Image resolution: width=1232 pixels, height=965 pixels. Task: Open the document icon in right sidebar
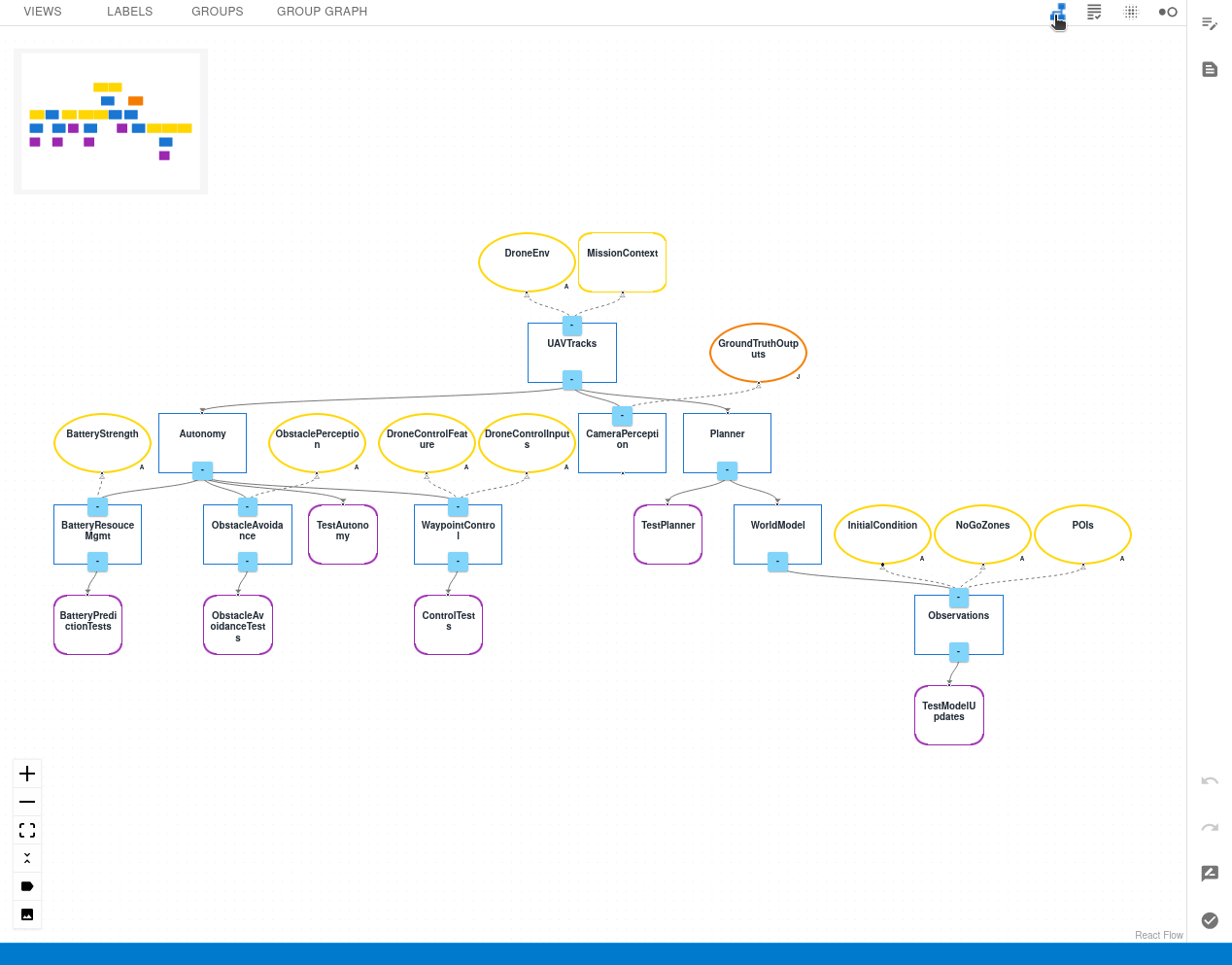click(1210, 69)
